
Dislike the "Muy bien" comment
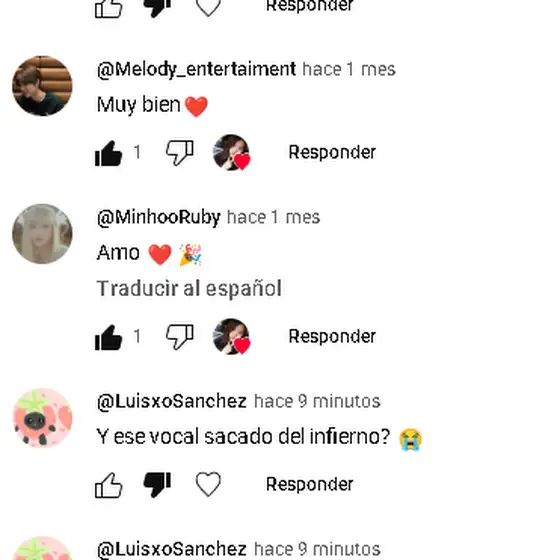pos(180,153)
